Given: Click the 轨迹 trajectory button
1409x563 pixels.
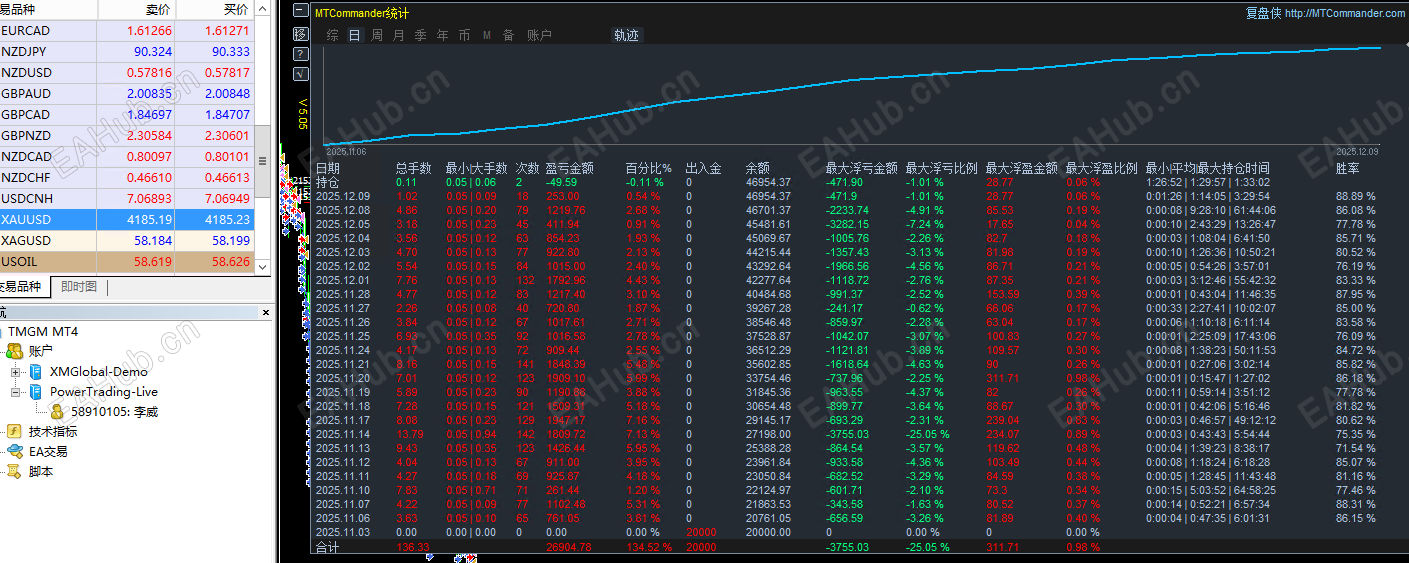Looking at the screenshot, I should tap(626, 35).
